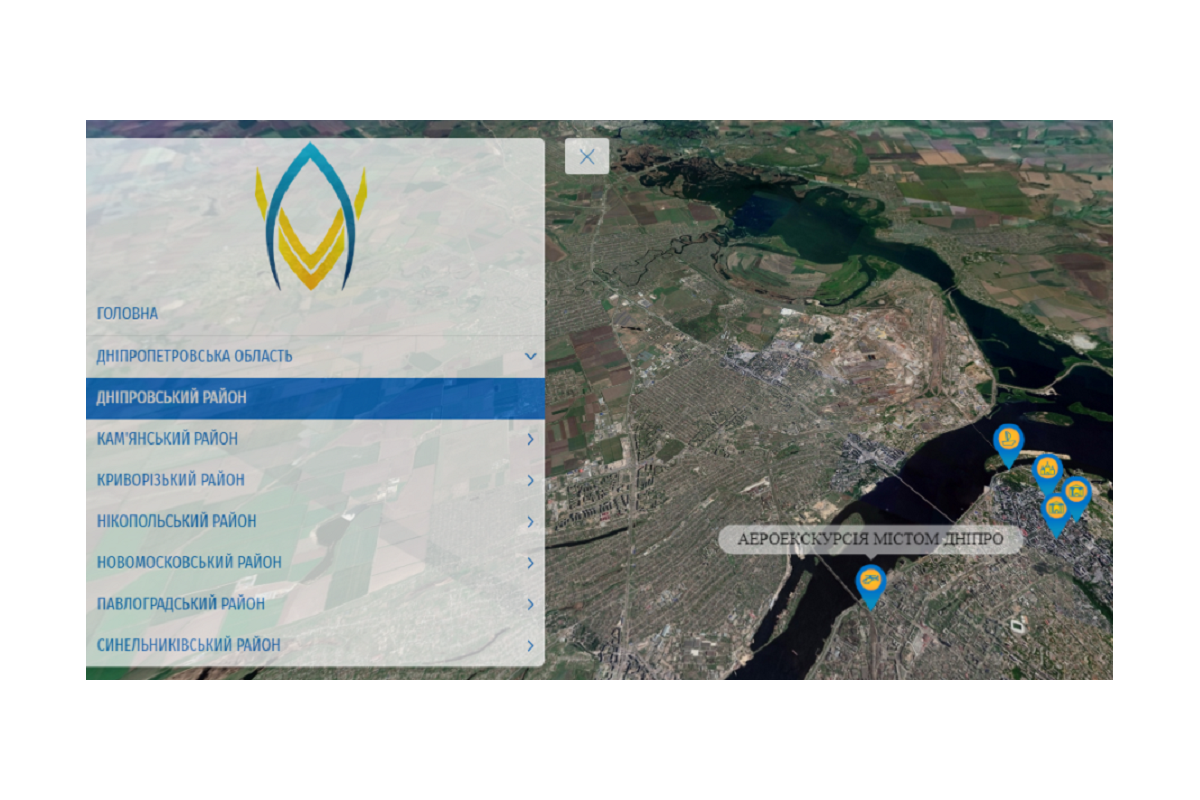This screenshot has width=1200, height=800.
Task: Select the sailing ship map marker
Action: click(x=1008, y=439)
